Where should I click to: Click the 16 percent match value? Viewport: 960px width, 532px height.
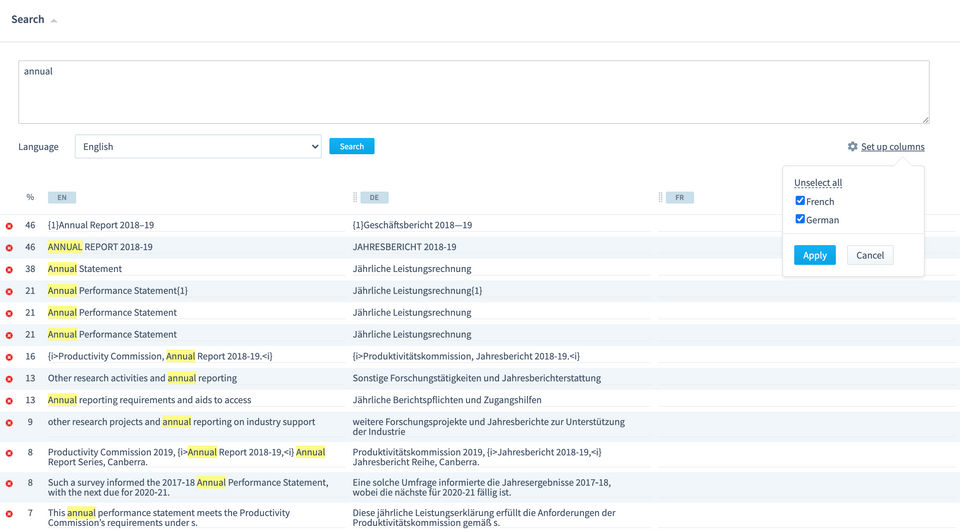click(30, 356)
